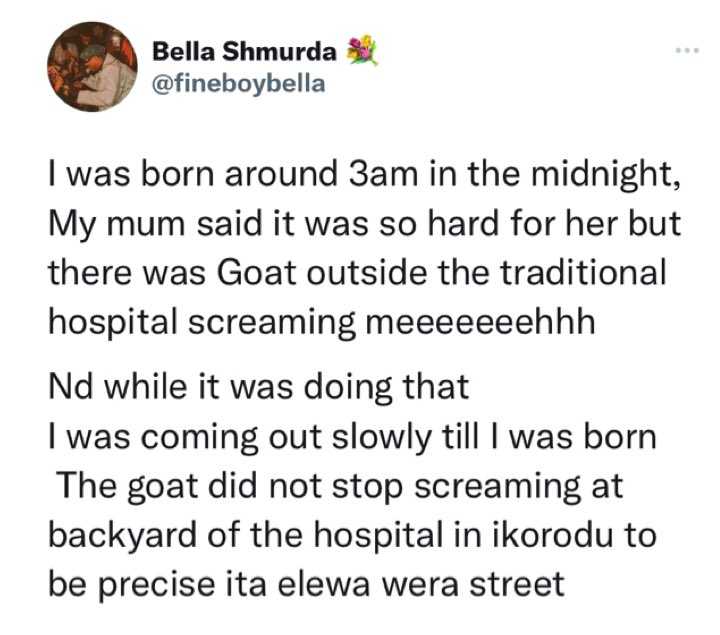Click the line 'there was Goat outside the traditional'
Screen dimensions: 720x635
click(x=356, y=272)
